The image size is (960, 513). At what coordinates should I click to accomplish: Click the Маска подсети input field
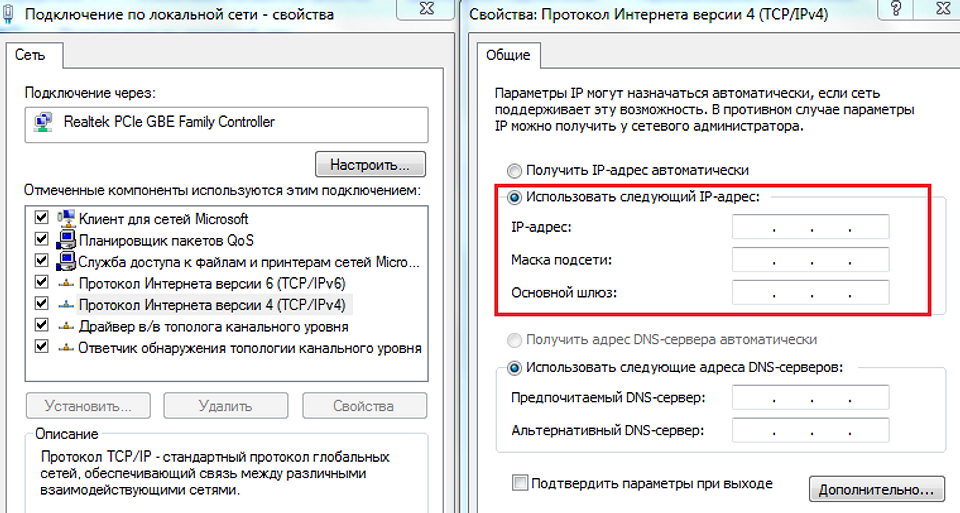click(x=811, y=260)
